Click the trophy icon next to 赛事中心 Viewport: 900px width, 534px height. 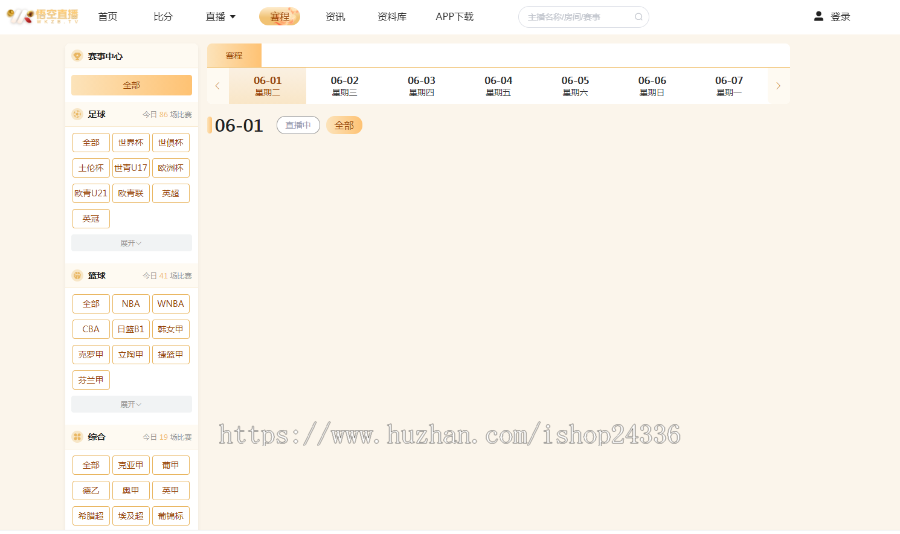(77, 56)
